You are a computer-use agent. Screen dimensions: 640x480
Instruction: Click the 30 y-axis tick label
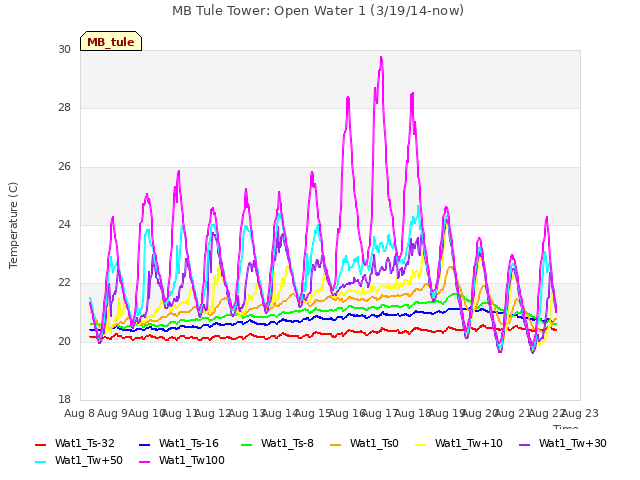(64, 49)
